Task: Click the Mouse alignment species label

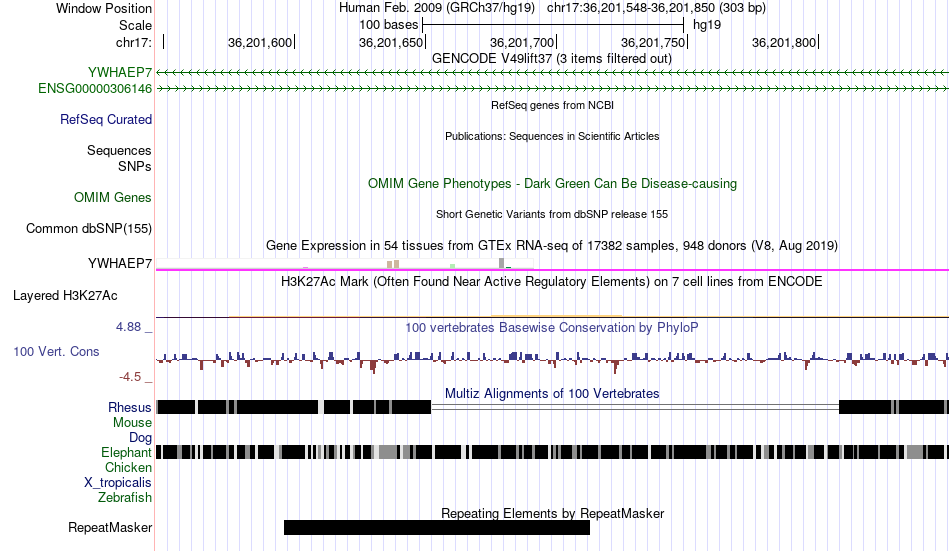Action: coord(132,422)
